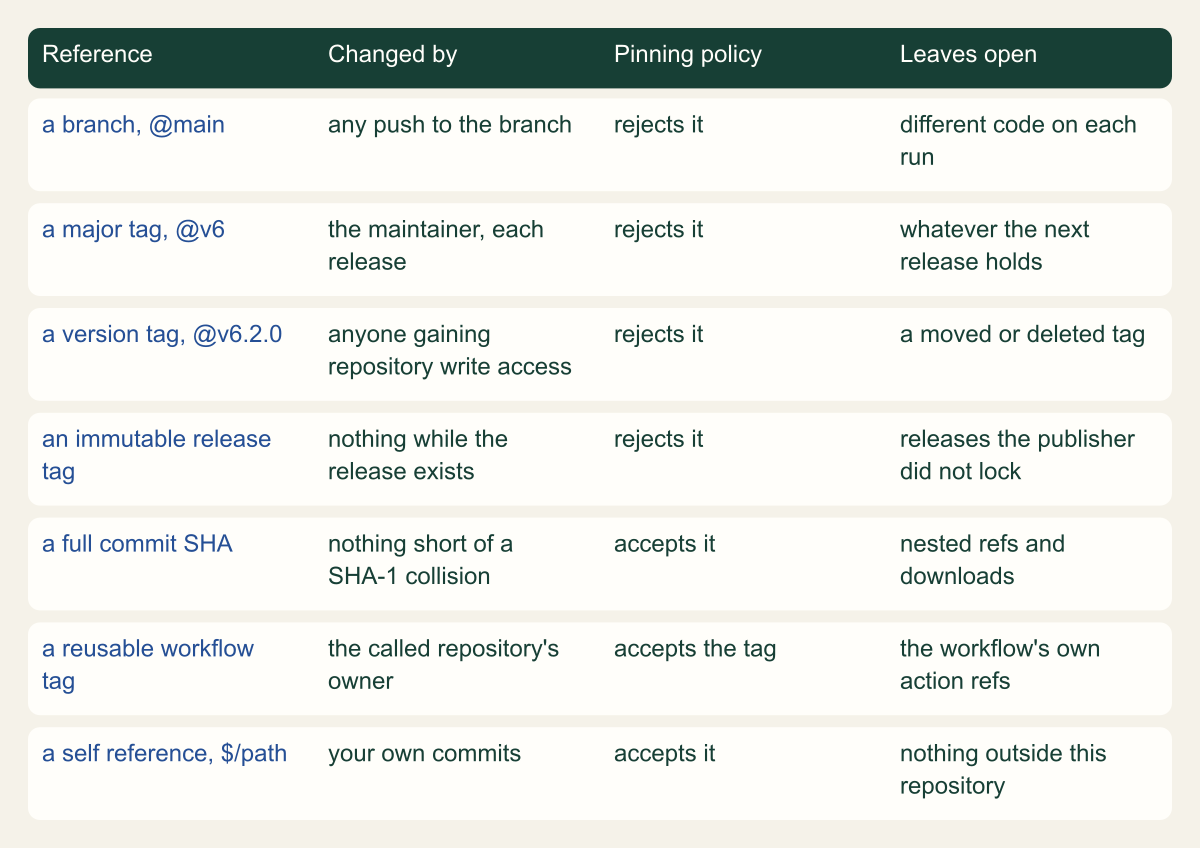
Task: Click 'accepts it' in full commit SHA row
Action: point(664,543)
